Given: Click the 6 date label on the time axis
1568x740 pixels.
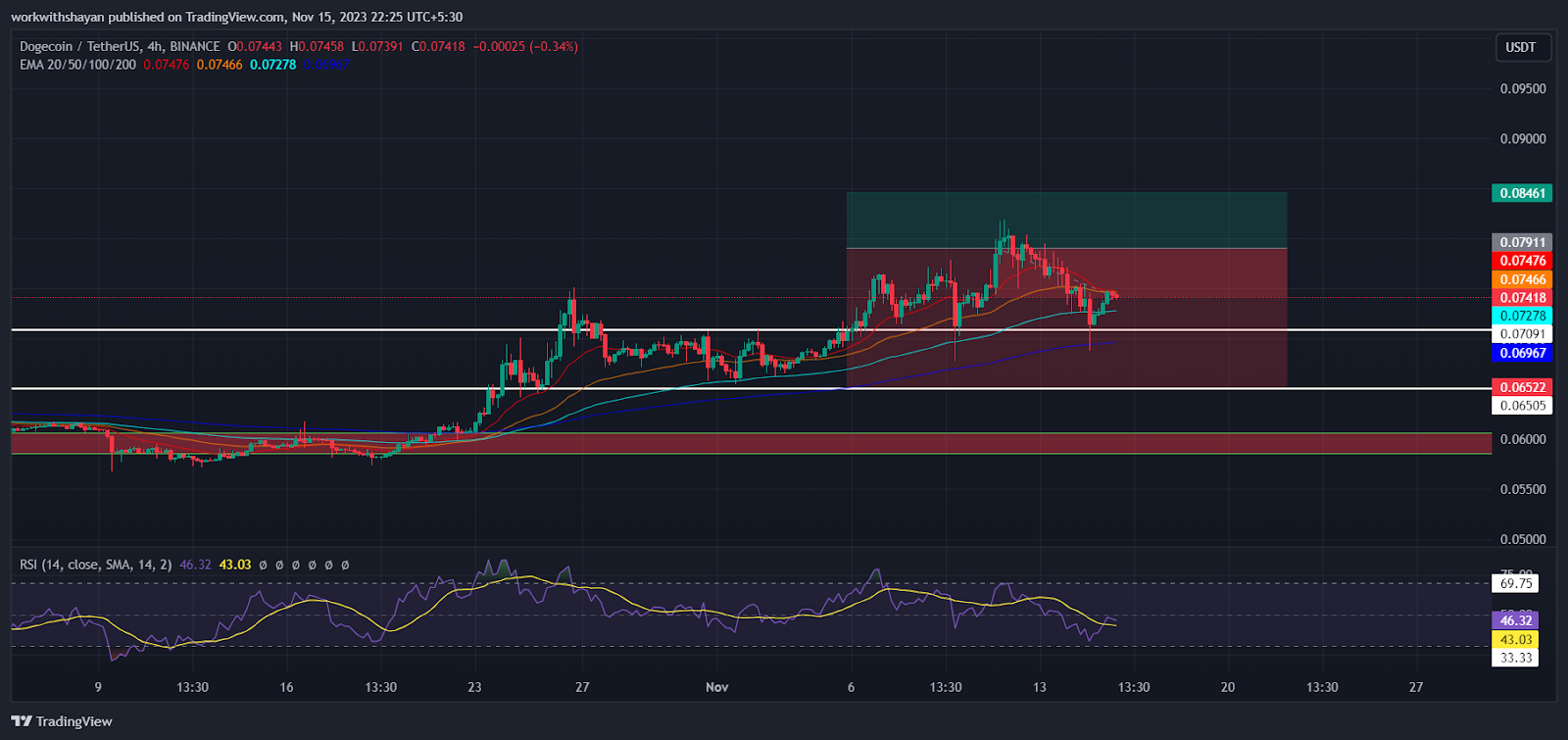Looking at the screenshot, I should (x=851, y=687).
